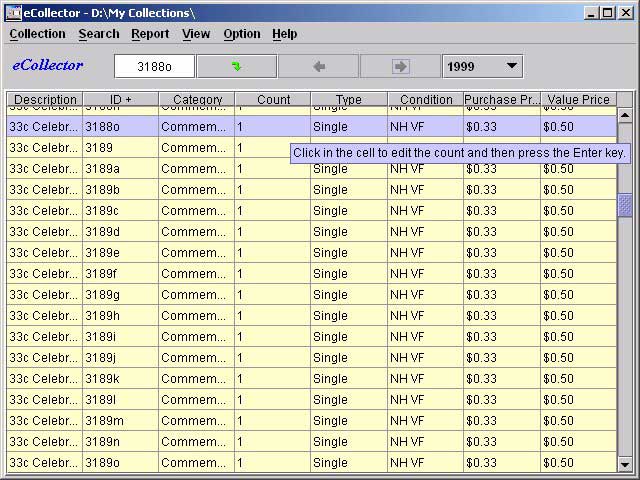640x480 pixels.
Task: Open the Report menu
Action: [150, 34]
